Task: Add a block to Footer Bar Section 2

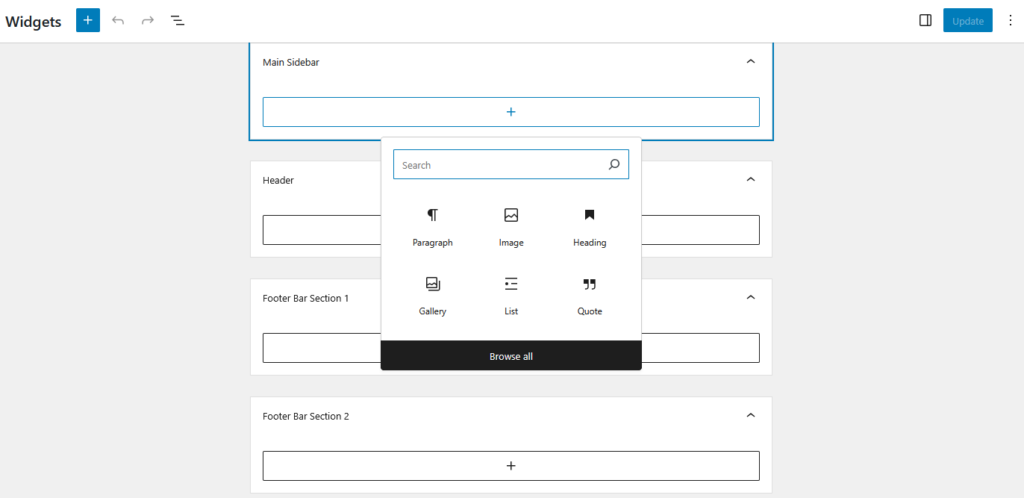Action: [x=511, y=466]
